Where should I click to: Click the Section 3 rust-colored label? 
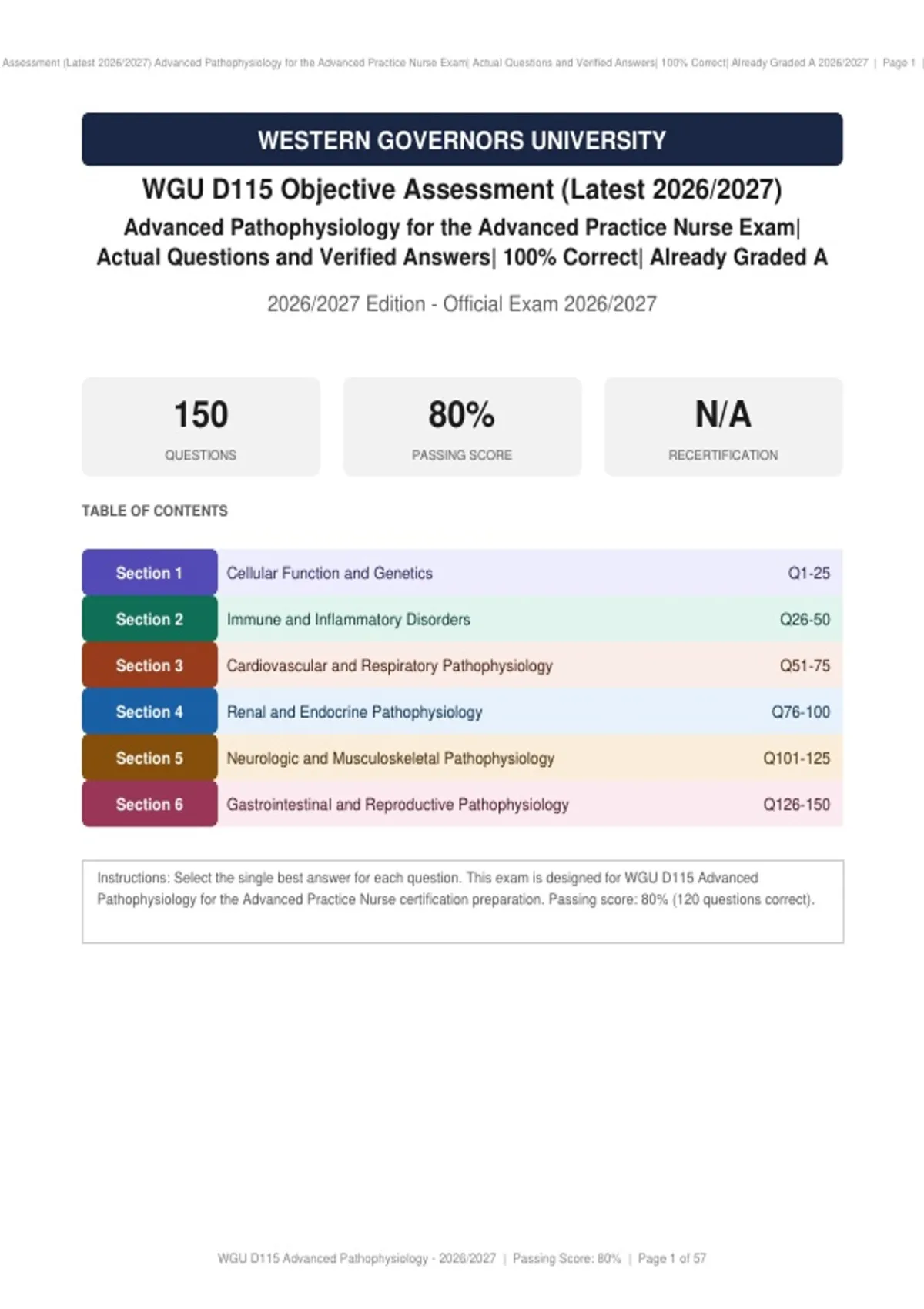tap(149, 665)
